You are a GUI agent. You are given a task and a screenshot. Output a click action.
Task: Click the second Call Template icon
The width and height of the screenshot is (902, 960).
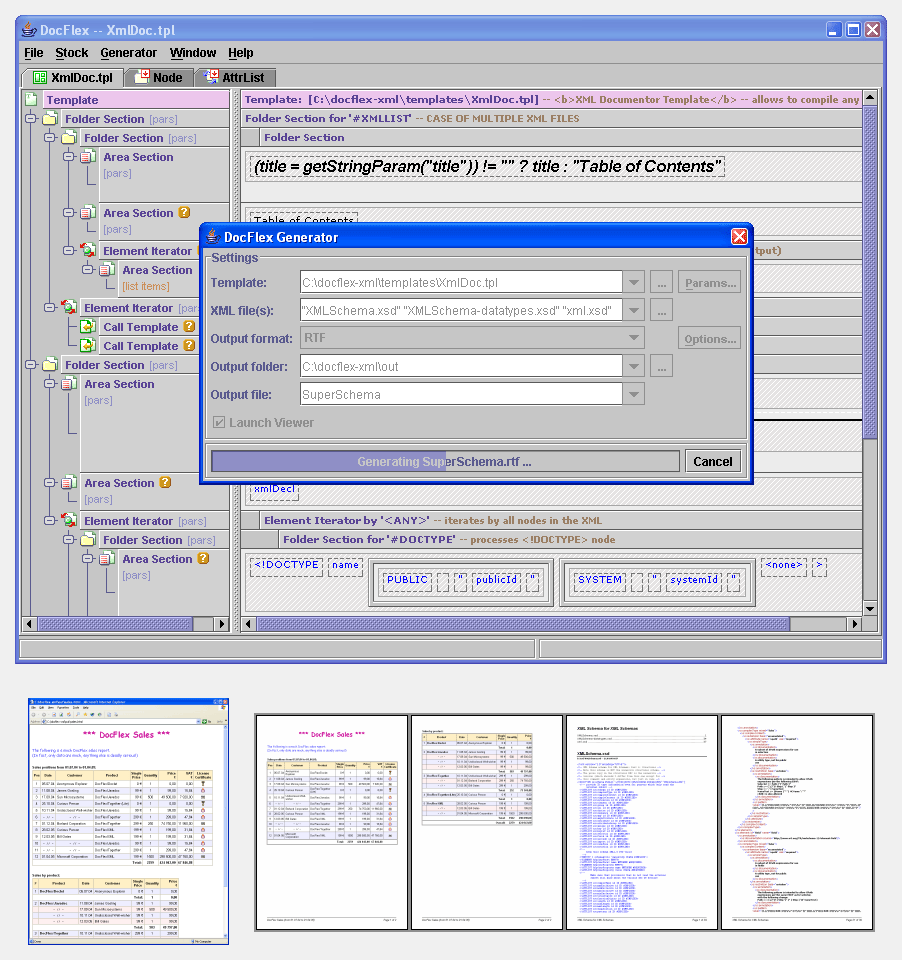coord(88,346)
